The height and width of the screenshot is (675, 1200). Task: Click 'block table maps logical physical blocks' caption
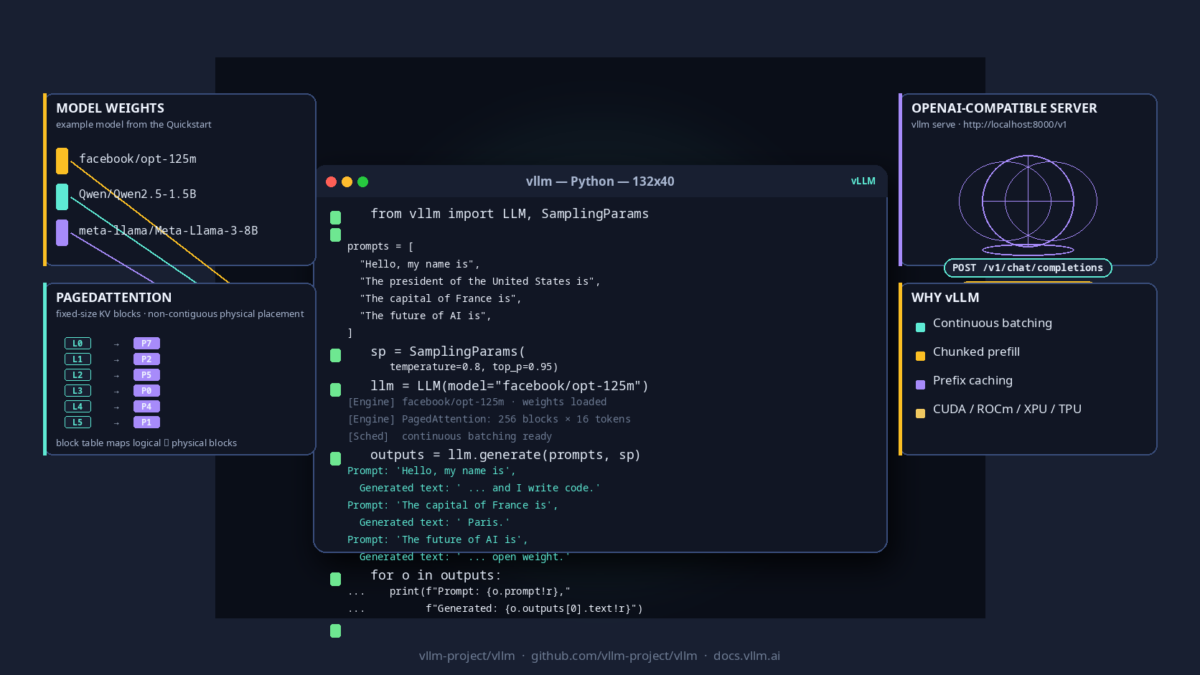146,442
